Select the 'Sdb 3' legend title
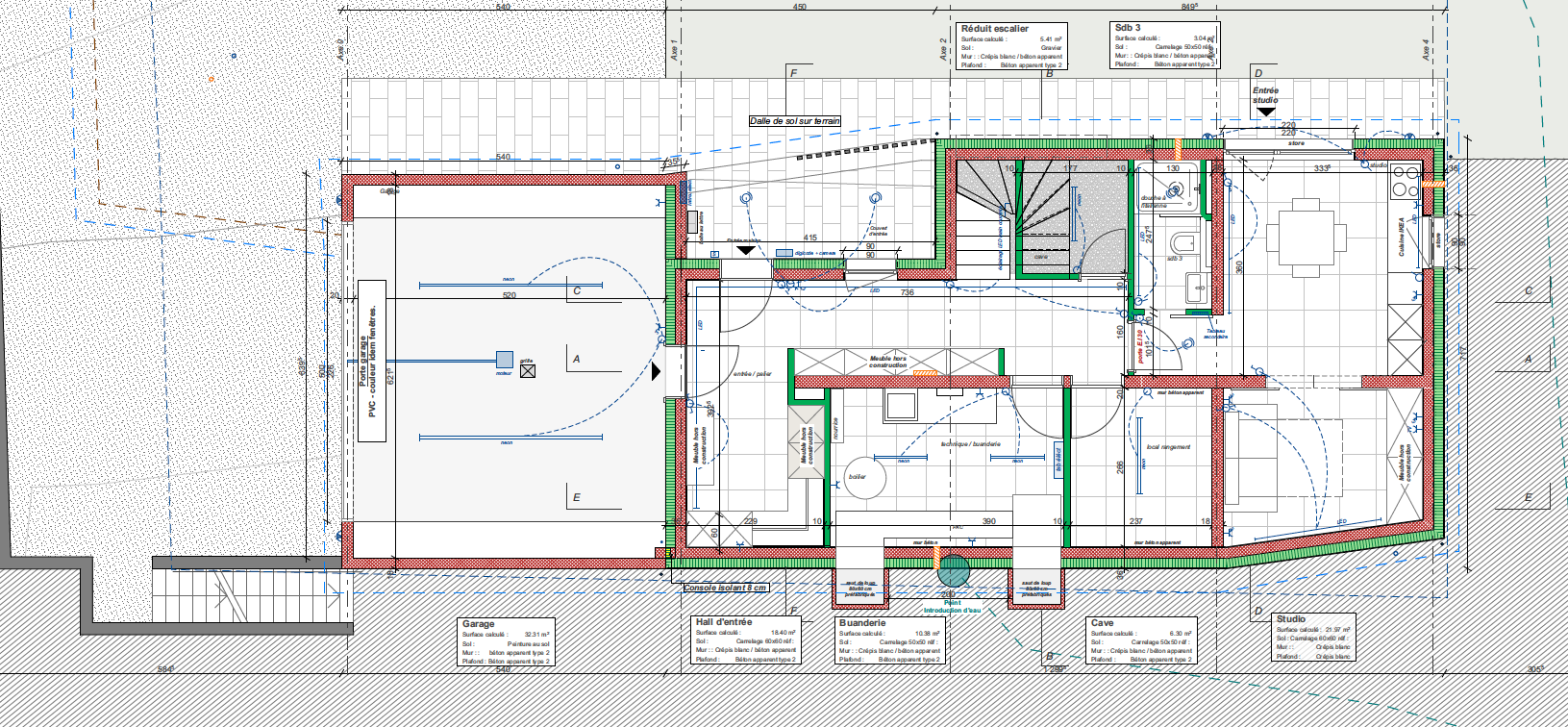Viewport: 1568px width, 727px height. pyautogui.click(x=1128, y=28)
